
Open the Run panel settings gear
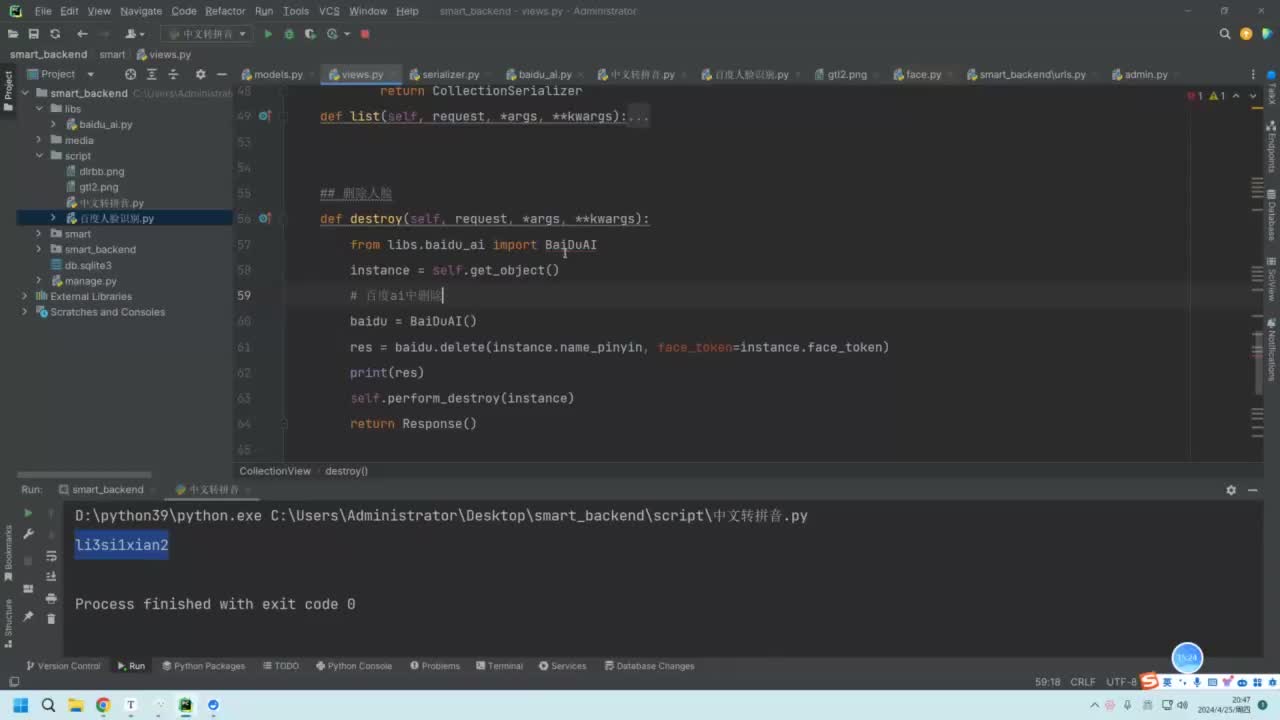point(1231,490)
